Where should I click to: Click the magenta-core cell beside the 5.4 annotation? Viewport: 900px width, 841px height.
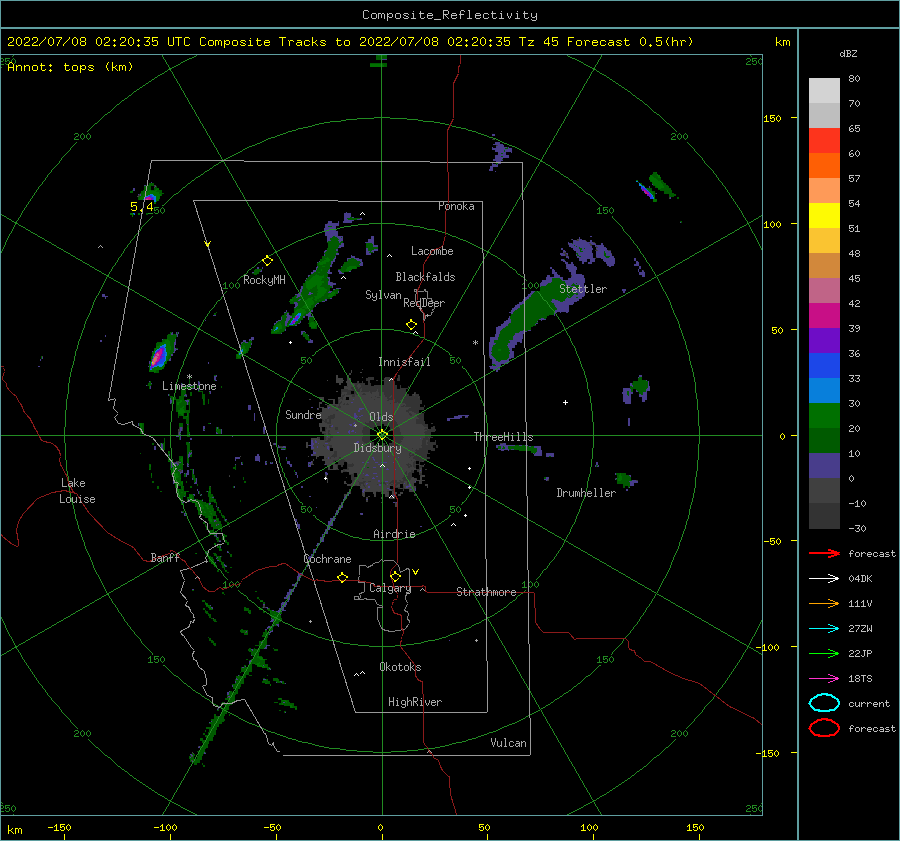tap(150, 195)
